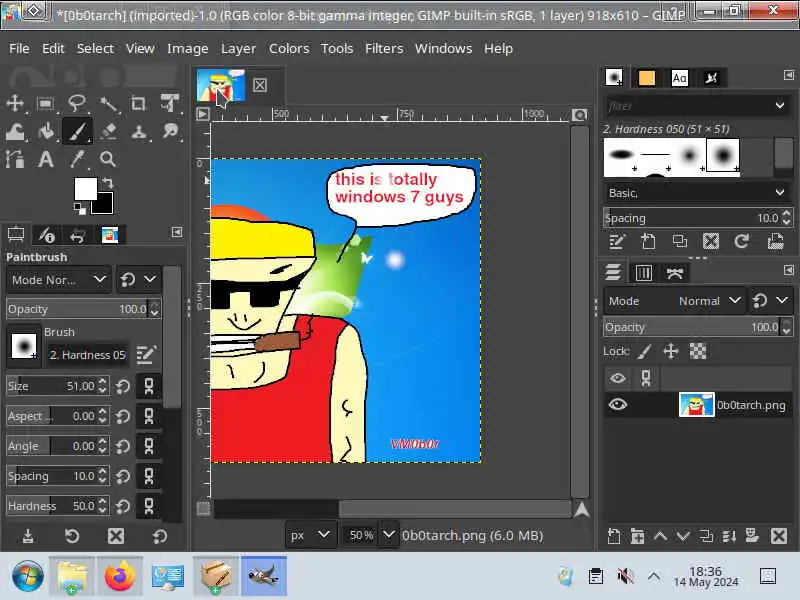Screen dimensions: 800x600
Task: Toggle the Hardness link to brush defaults
Action: click(x=149, y=506)
